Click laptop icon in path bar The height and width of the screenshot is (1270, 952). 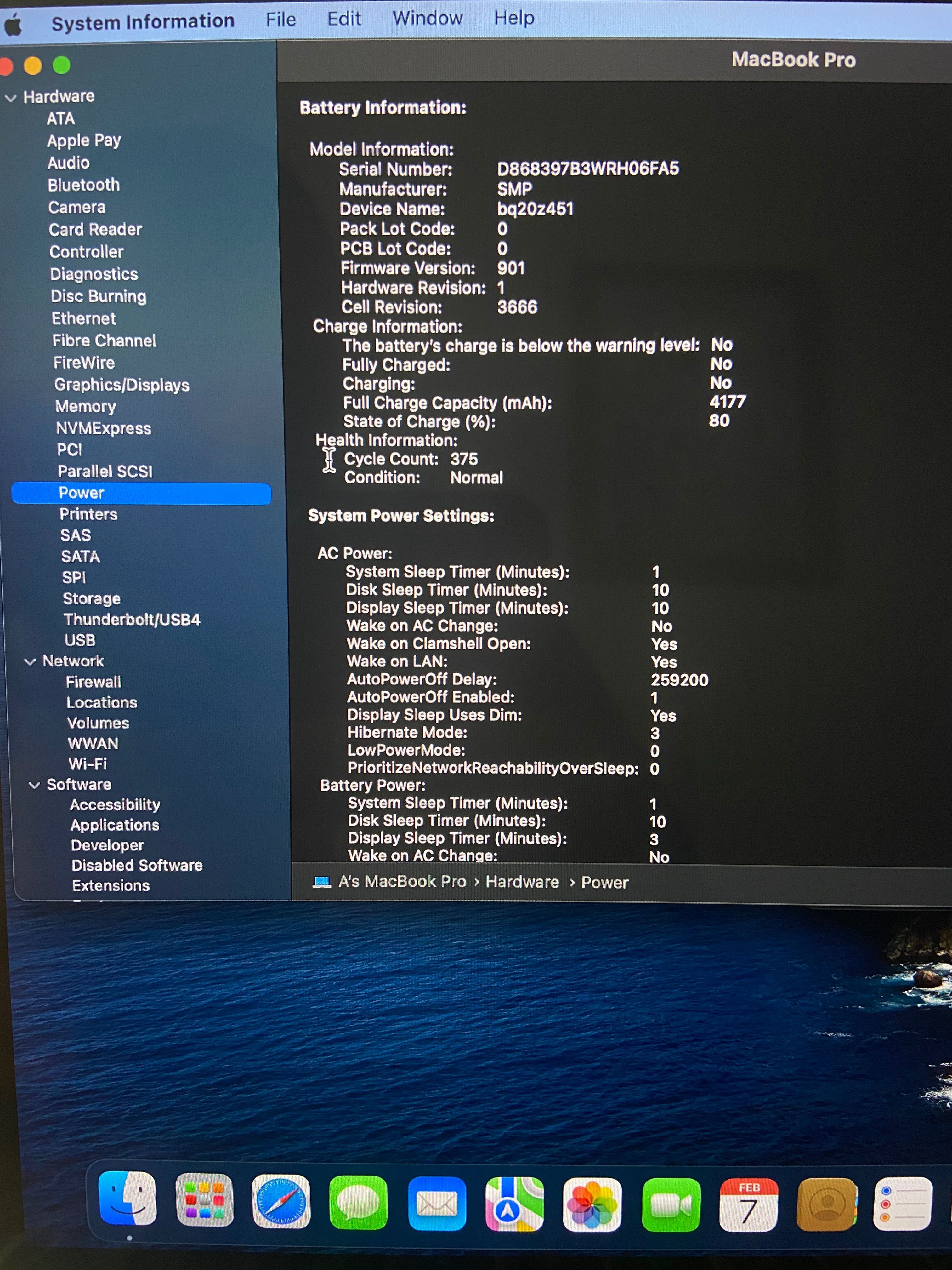[x=322, y=881]
